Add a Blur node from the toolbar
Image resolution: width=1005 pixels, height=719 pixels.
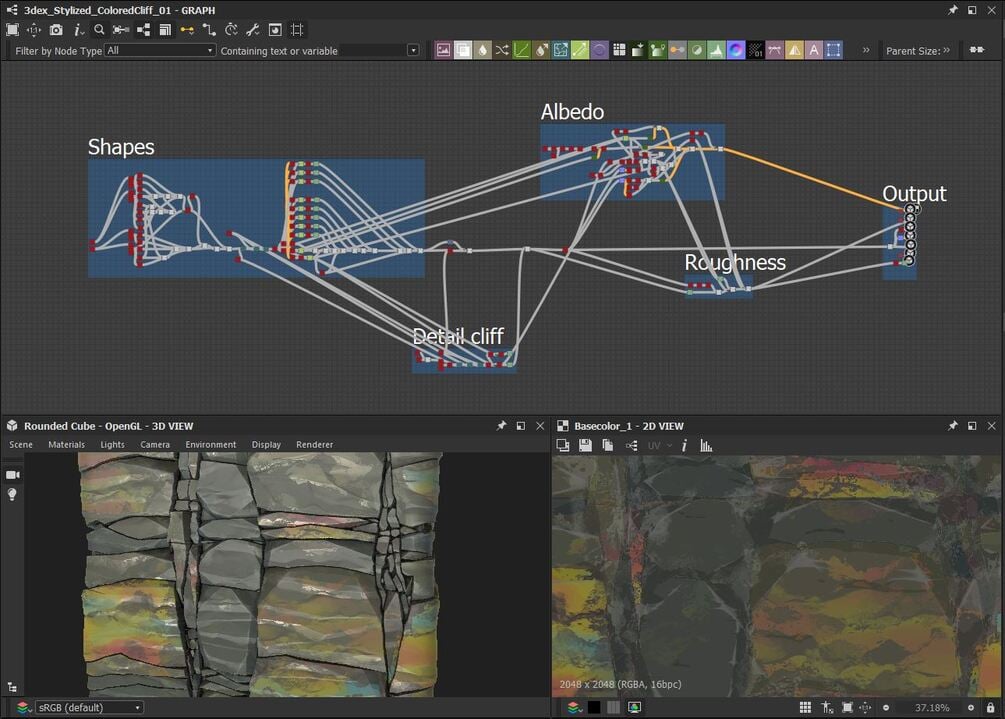click(482, 50)
